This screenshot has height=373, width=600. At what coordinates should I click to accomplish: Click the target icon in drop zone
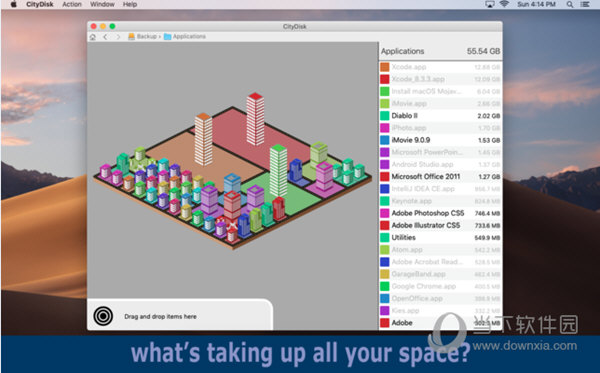103,316
